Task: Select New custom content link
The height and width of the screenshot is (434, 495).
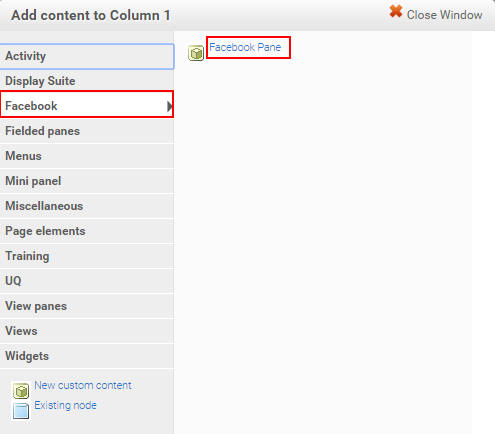Action: click(83, 385)
